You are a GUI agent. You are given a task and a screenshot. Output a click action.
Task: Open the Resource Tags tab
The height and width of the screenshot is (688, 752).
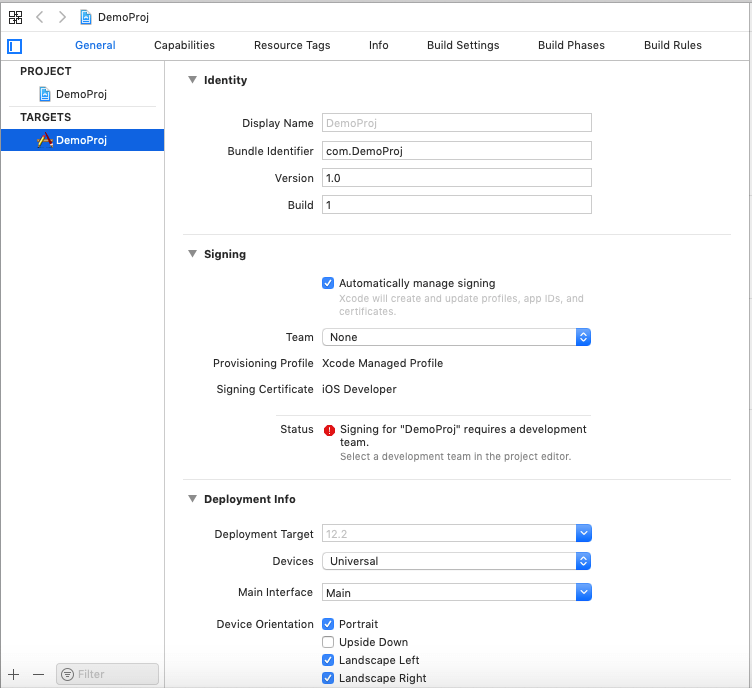click(x=292, y=45)
